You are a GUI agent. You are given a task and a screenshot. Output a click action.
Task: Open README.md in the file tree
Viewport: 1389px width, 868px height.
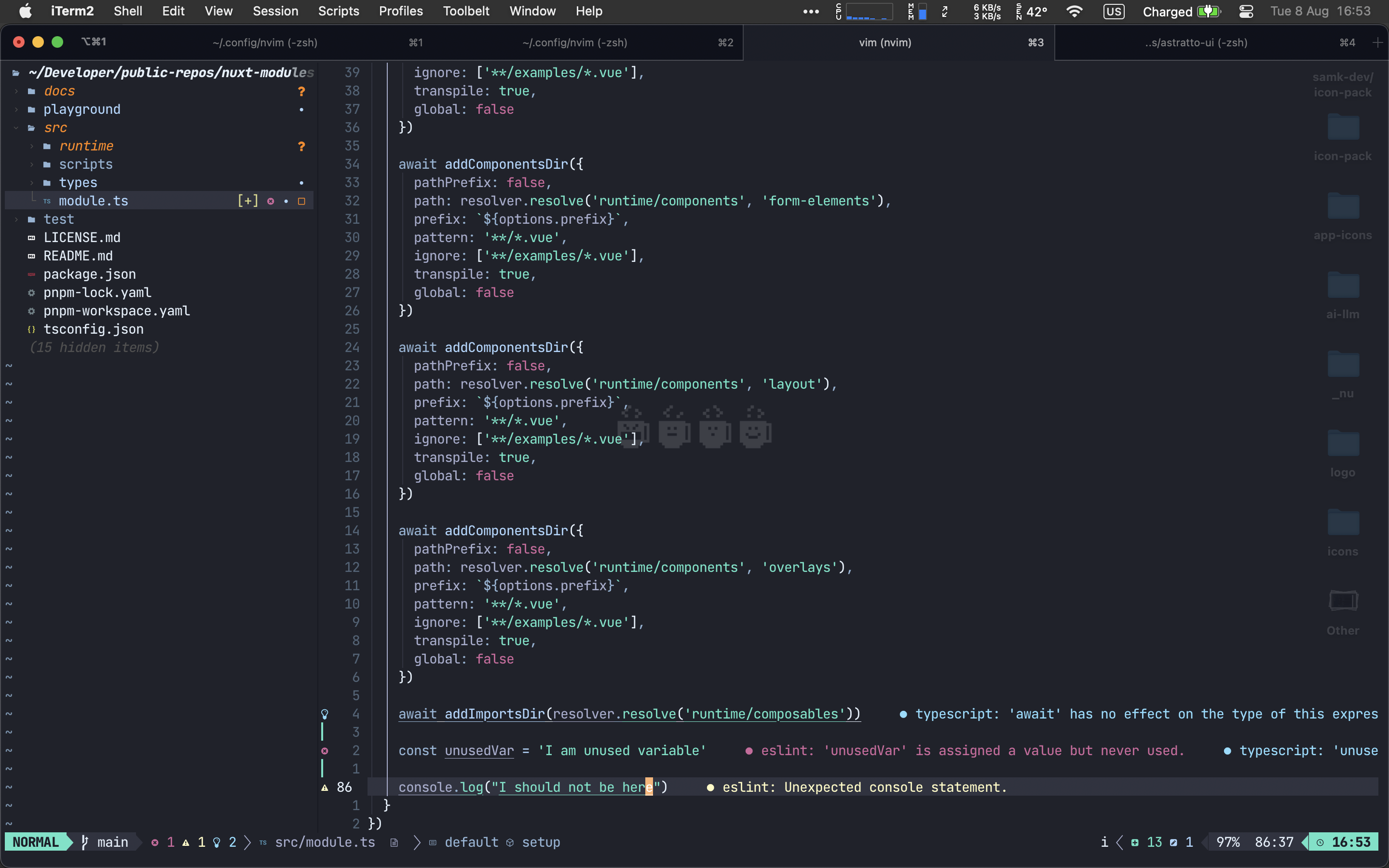pos(78,256)
